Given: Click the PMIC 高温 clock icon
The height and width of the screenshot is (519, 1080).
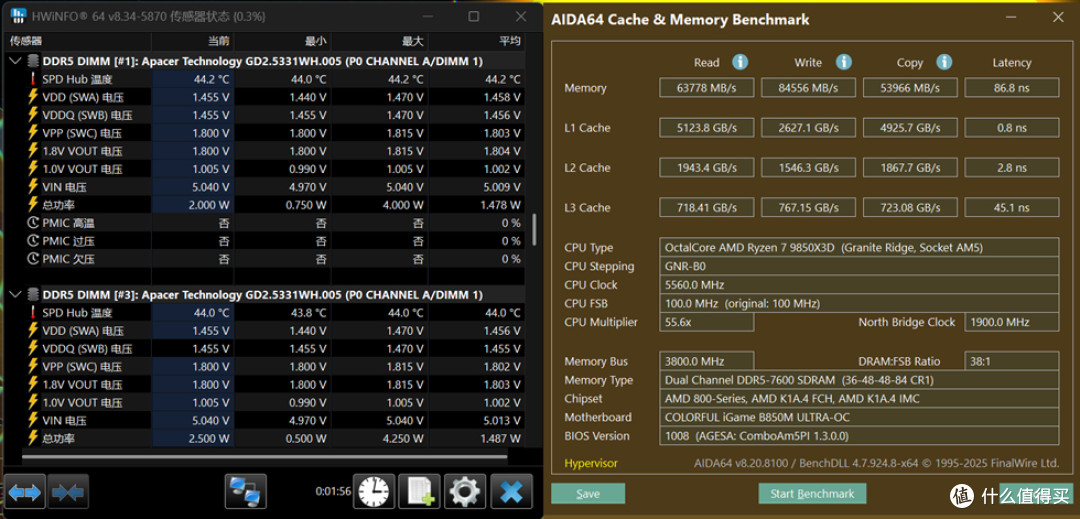Looking at the screenshot, I should tap(32, 222).
